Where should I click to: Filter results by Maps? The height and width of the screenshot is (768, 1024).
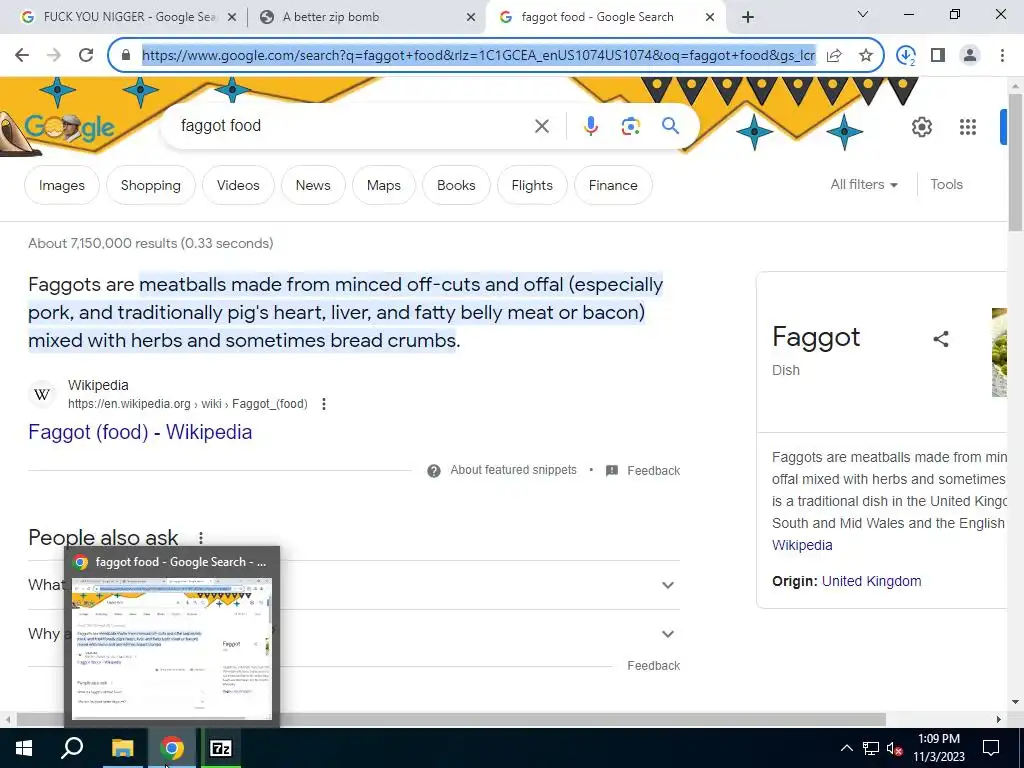pyautogui.click(x=383, y=185)
